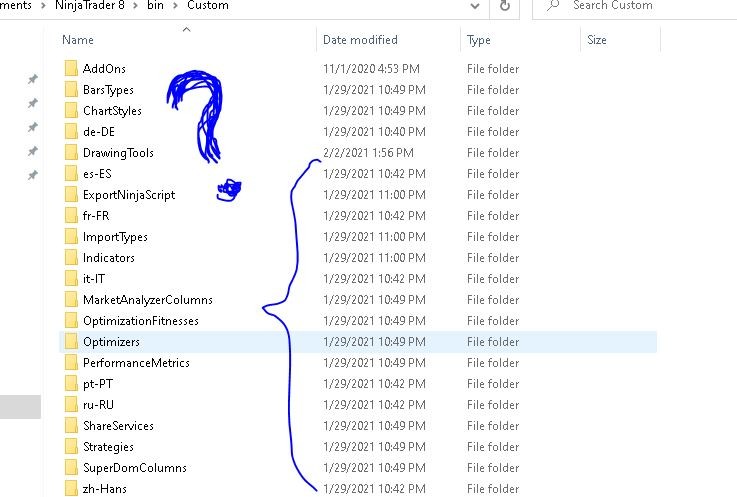The height and width of the screenshot is (497, 737).
Task: Select the AddOns folder name
Action: pos(104,69)
